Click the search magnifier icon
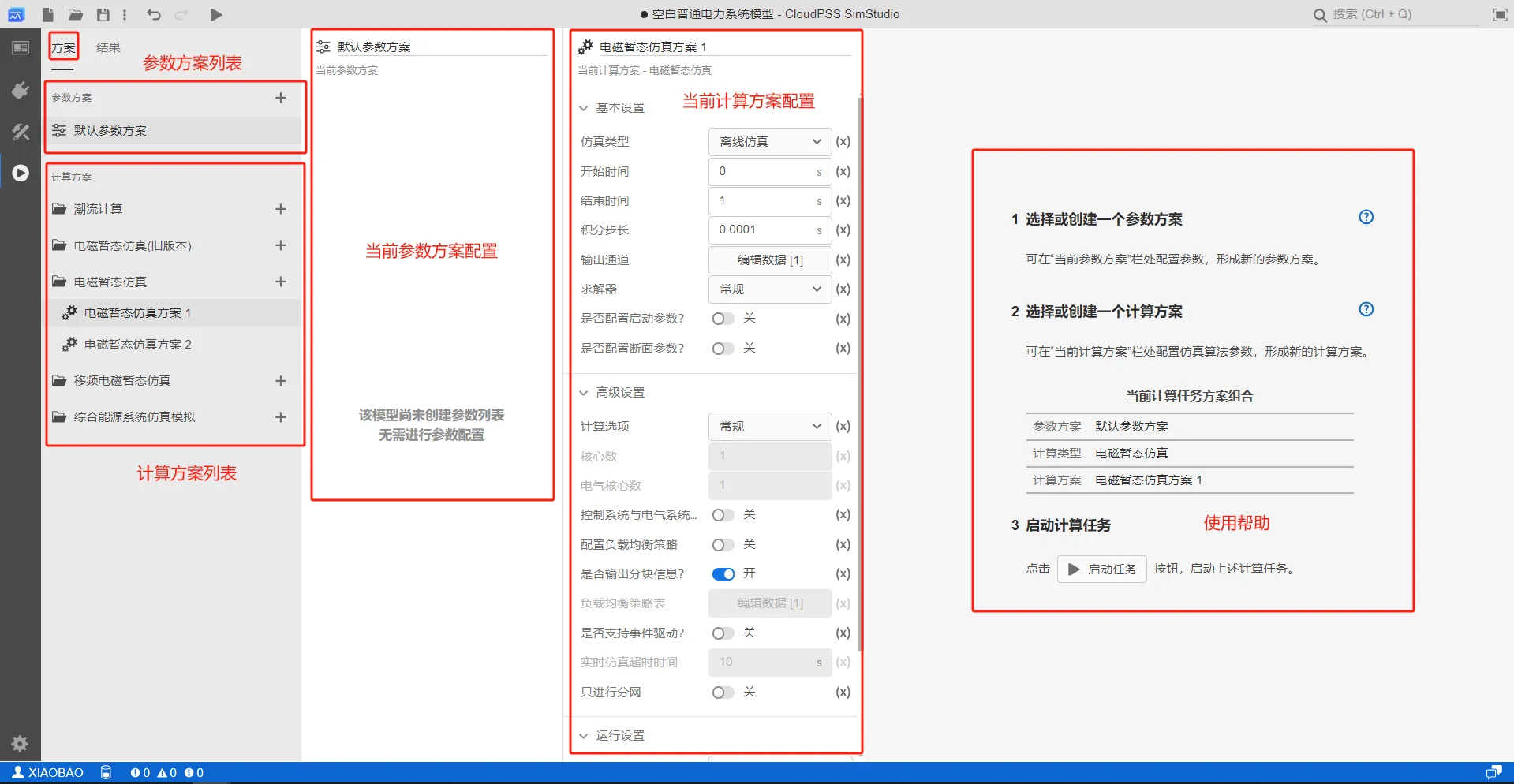Screen dimensions: 1514x784 tap(1320, 15)
